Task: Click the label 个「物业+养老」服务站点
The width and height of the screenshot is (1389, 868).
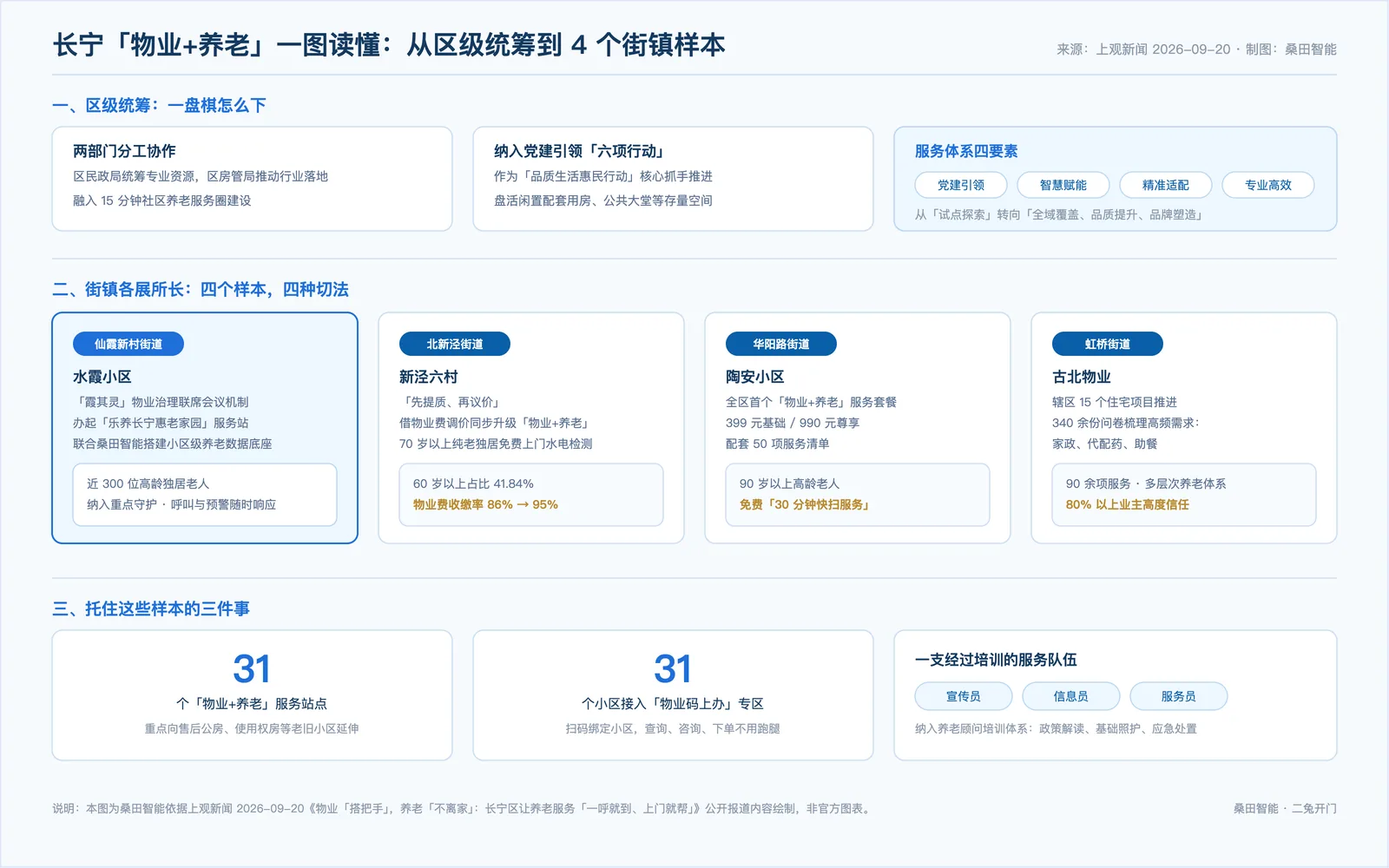Action: pyautogui.click(x=252, y=704)
